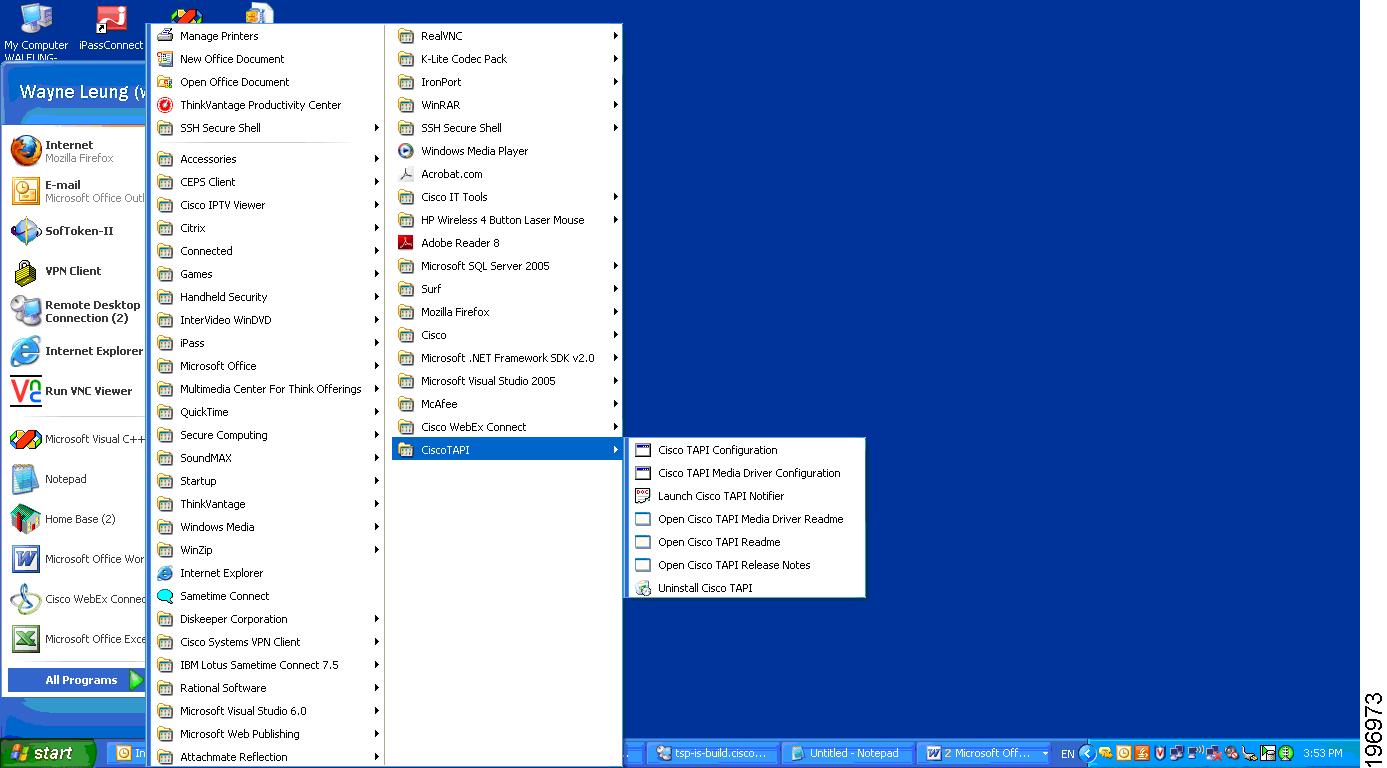Screen dimensions: 1387x768
Task: Expand the K-Lite Codec Pack submenu
Action: [x=507, y=59]
